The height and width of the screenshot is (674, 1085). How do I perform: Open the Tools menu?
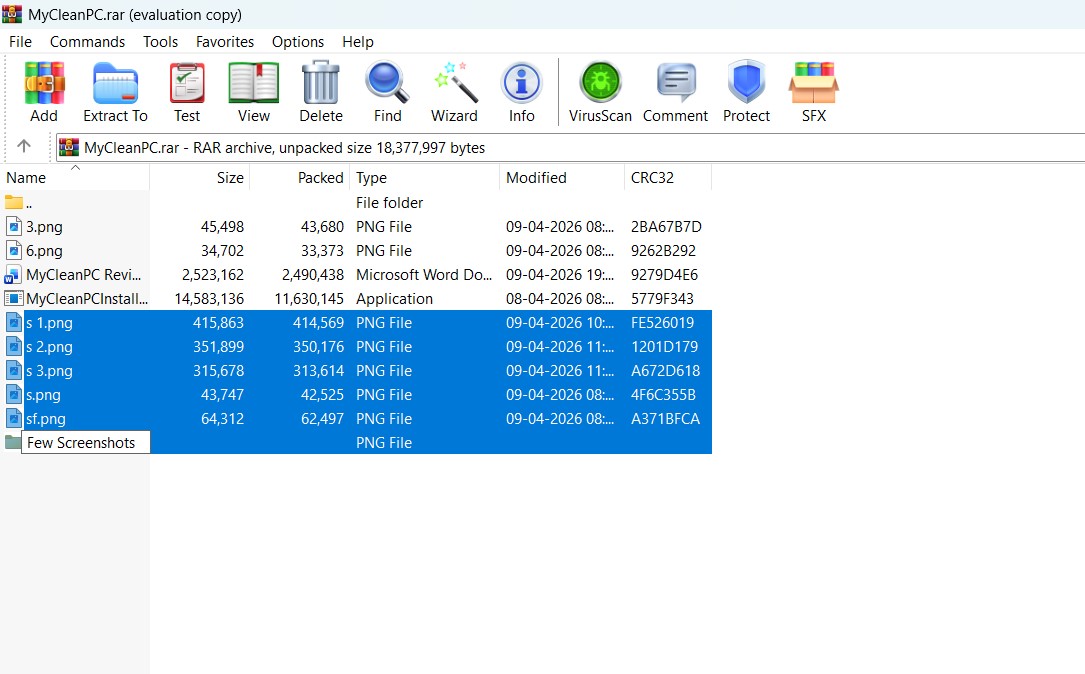tap(161, 42)
